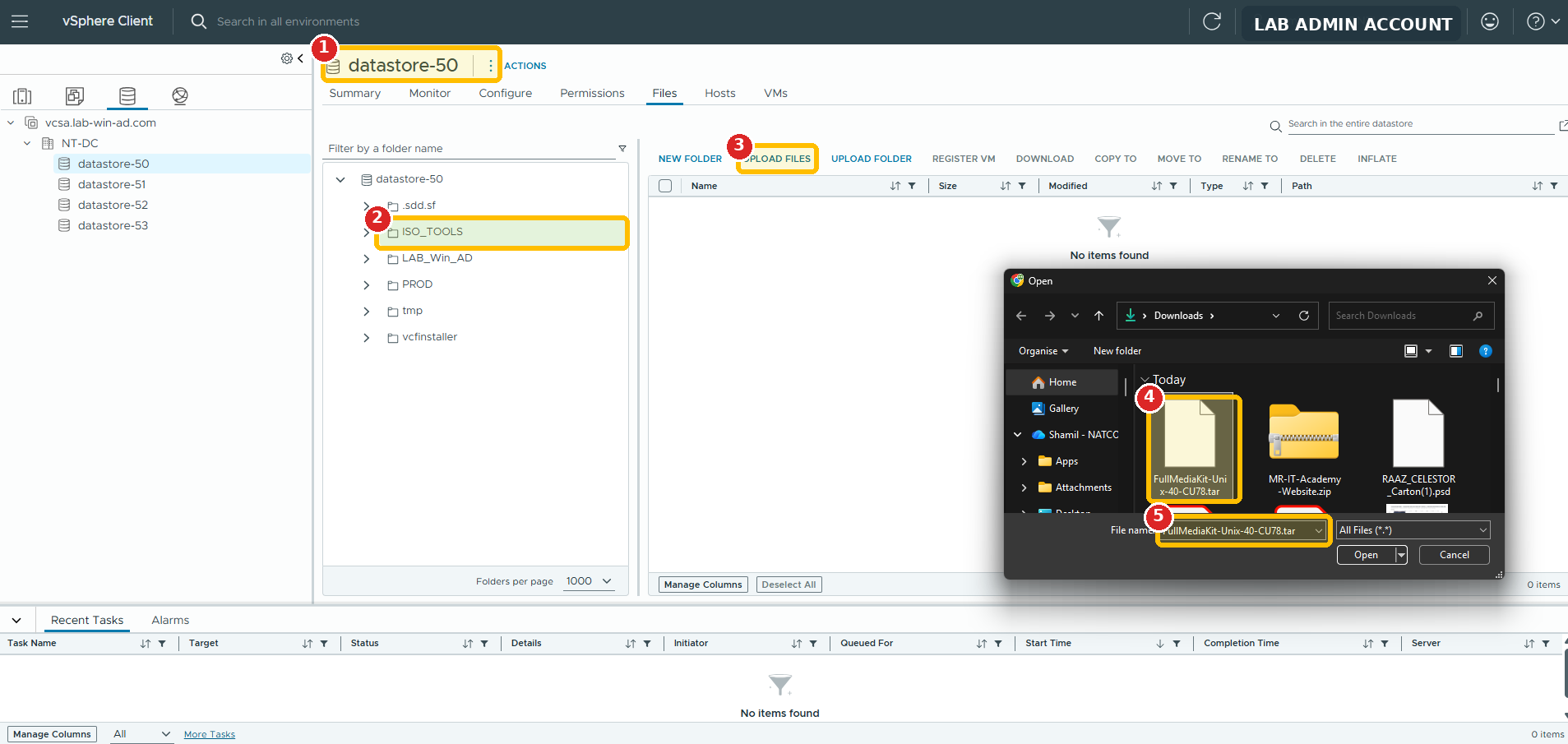Select datastore-52 in the inventory tree
Image resolution: width=1568 pixels, height=744 pixels.
click(x=113, y=205)
